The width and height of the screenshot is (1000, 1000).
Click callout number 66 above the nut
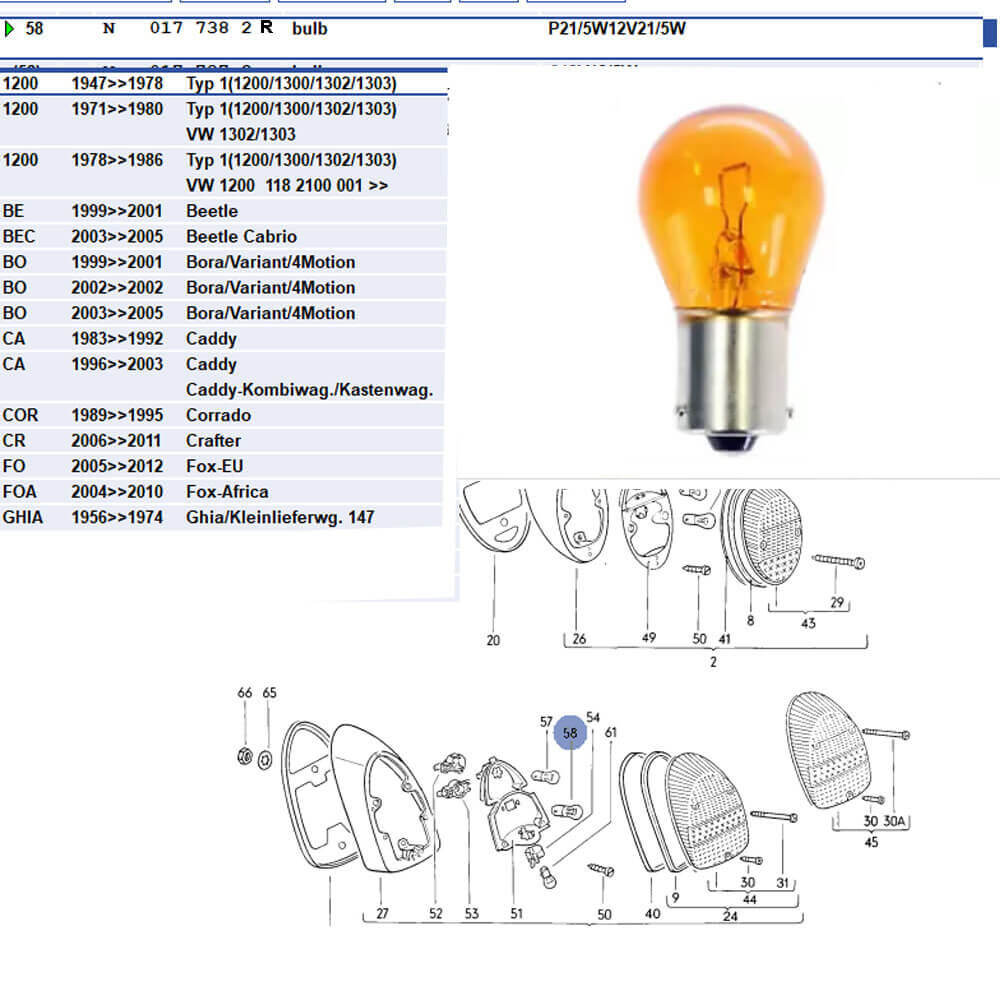[x=245, y=693]
